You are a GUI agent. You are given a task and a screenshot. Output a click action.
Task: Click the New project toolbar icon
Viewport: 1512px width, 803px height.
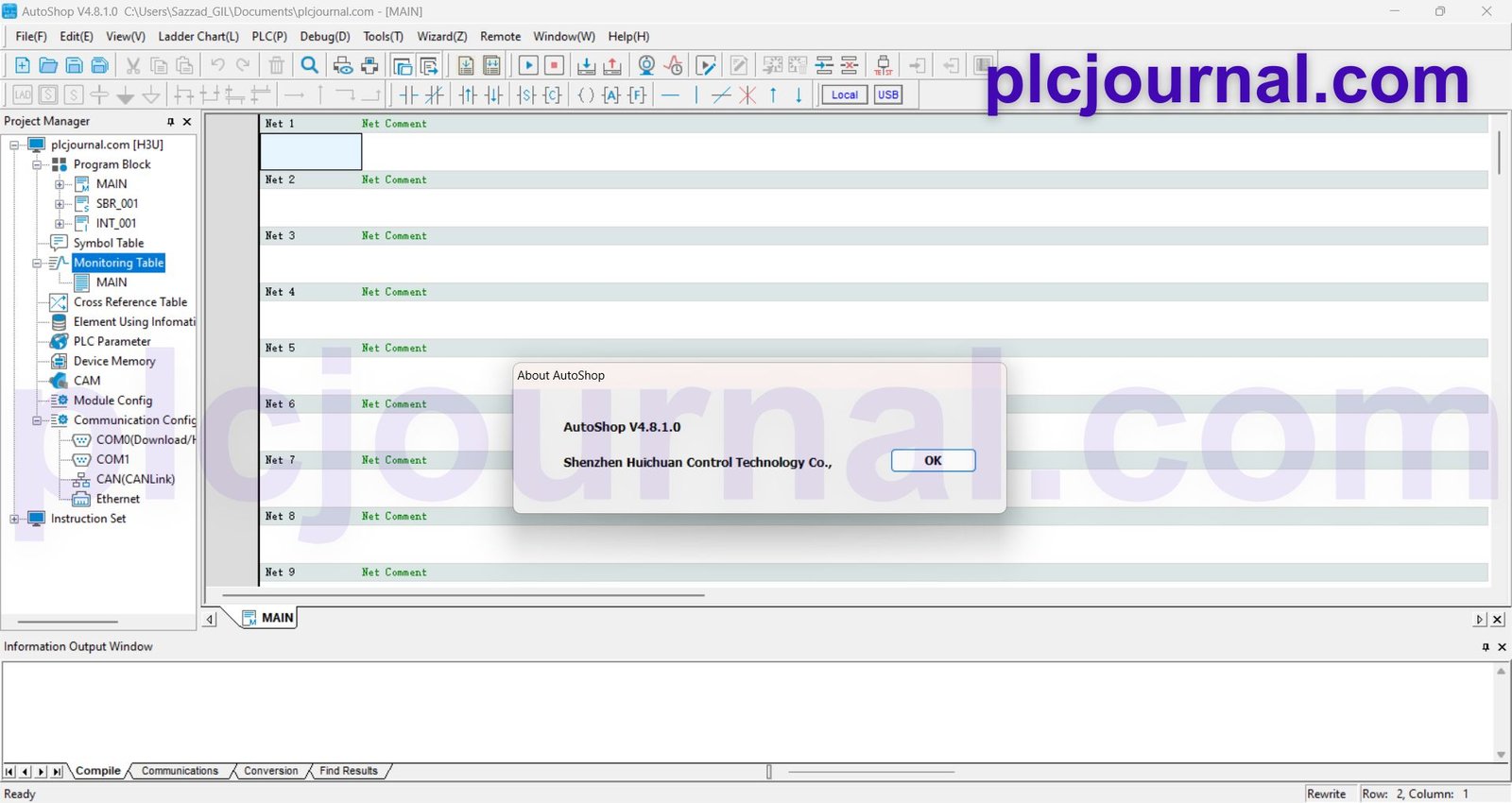pyautogui.click(x=23, y=65)
